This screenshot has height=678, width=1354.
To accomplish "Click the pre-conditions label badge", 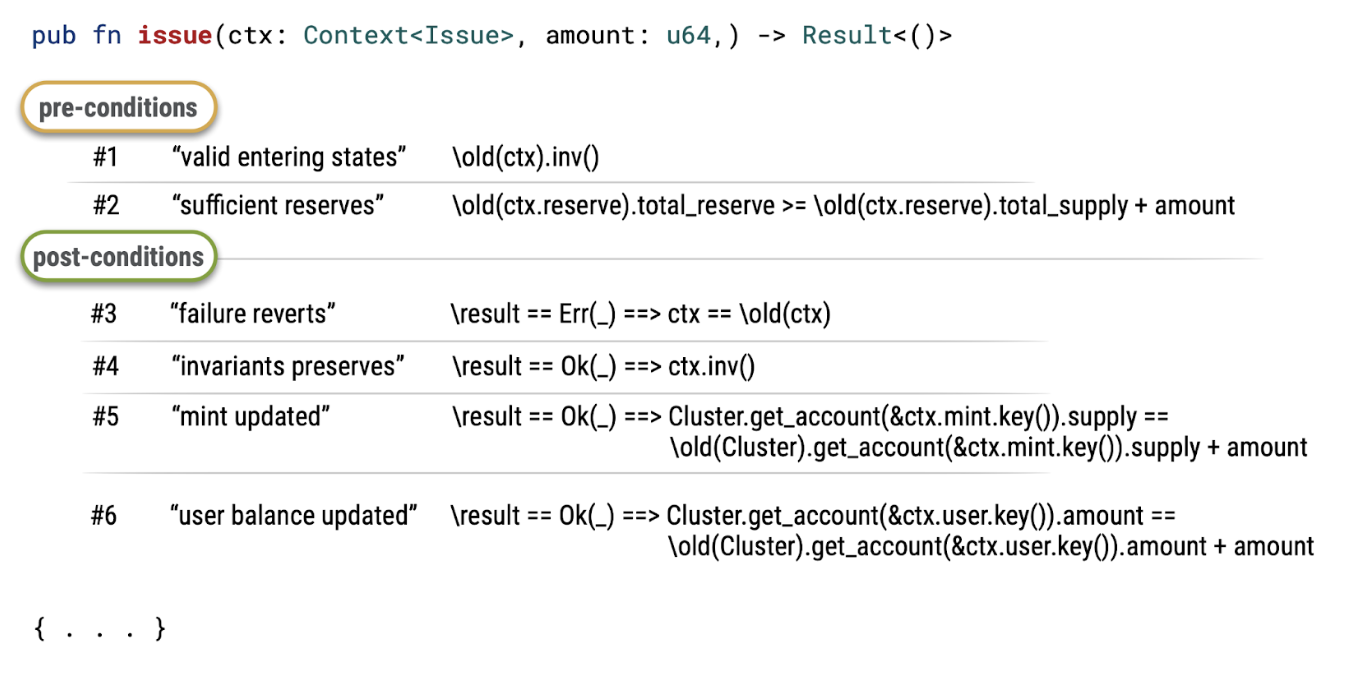I will pos(119,108).
